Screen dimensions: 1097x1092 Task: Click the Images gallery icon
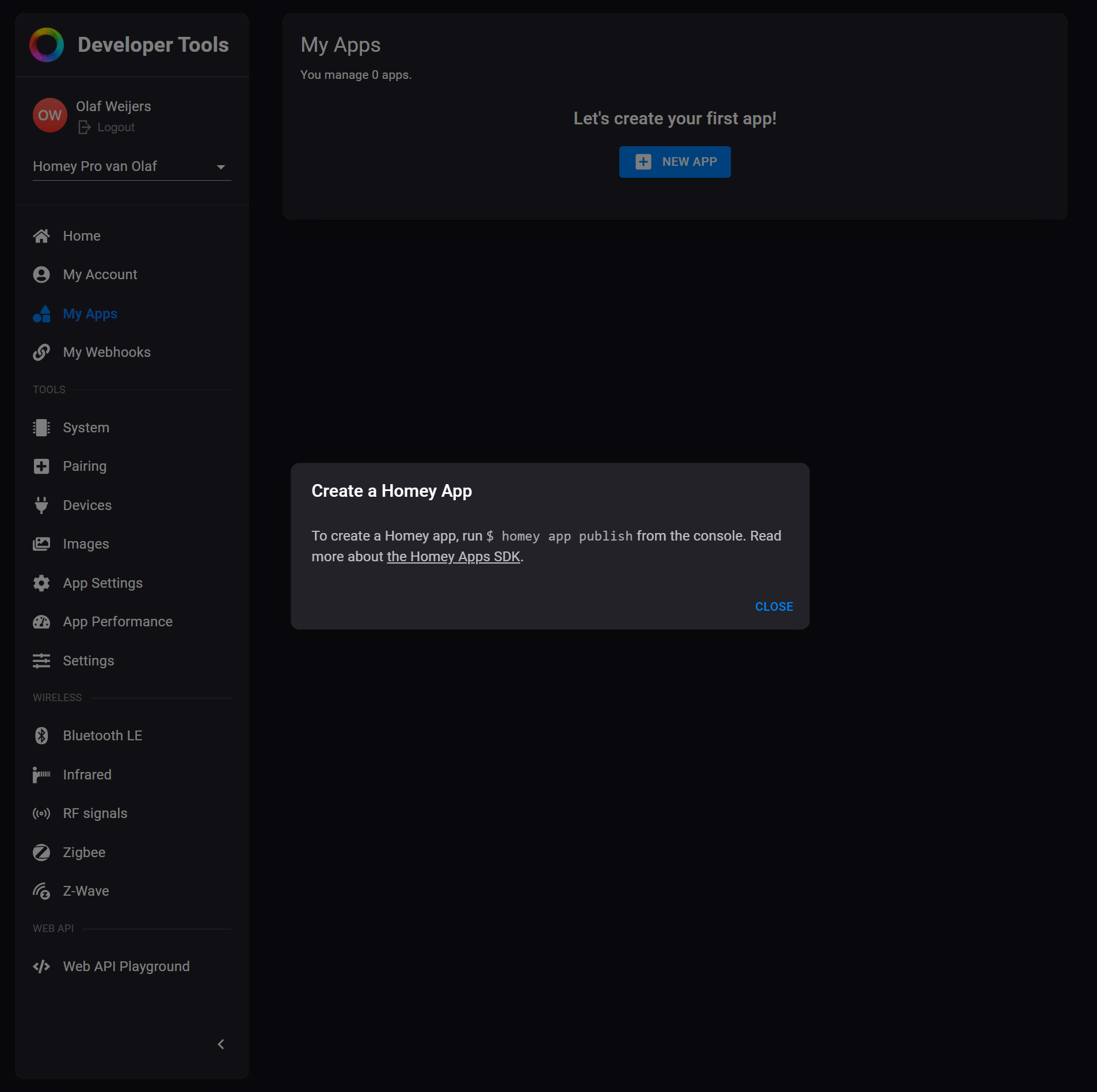tap(41, 544)
